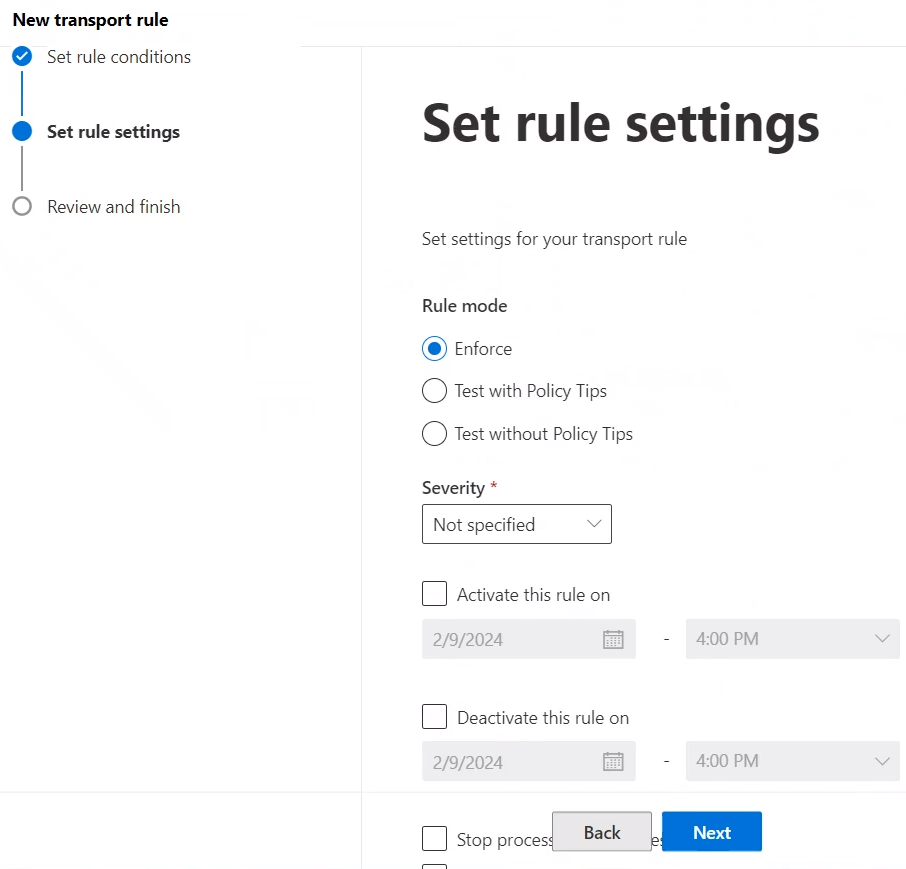
Task: Click the Review and finish step circle
Action: click(22, 207)
